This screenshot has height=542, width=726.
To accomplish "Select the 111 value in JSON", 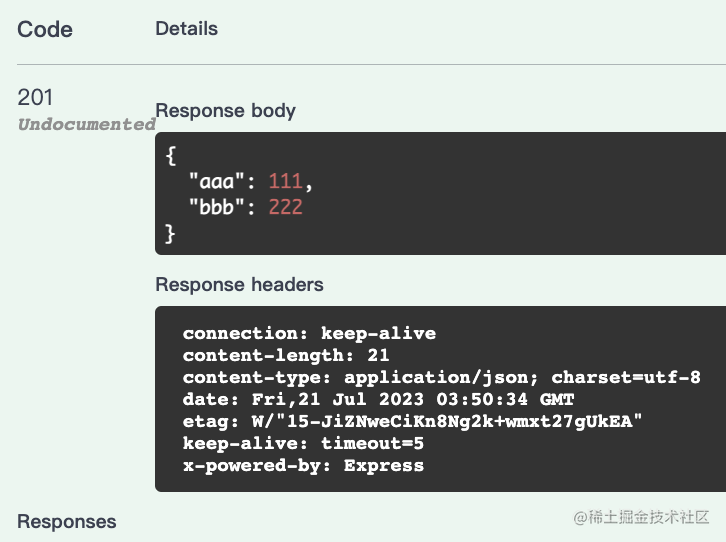I will 285,181.
